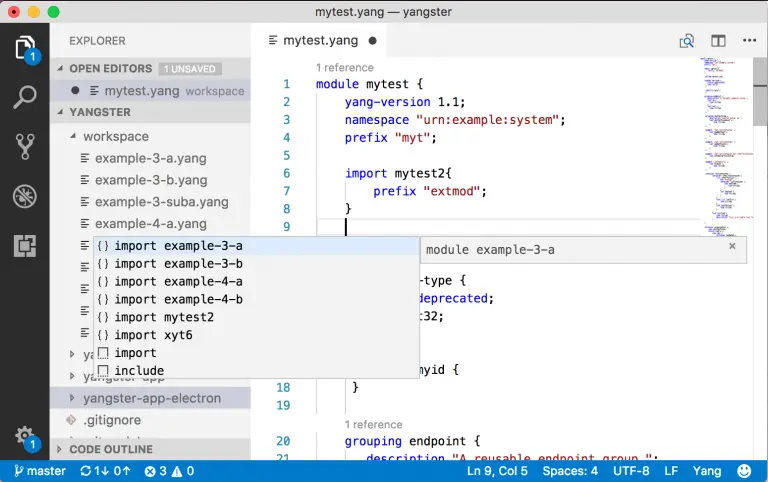Screen dimensions: 768x482
Task: Click the yang-version 1.1 line
Action: tap(405, 102)
